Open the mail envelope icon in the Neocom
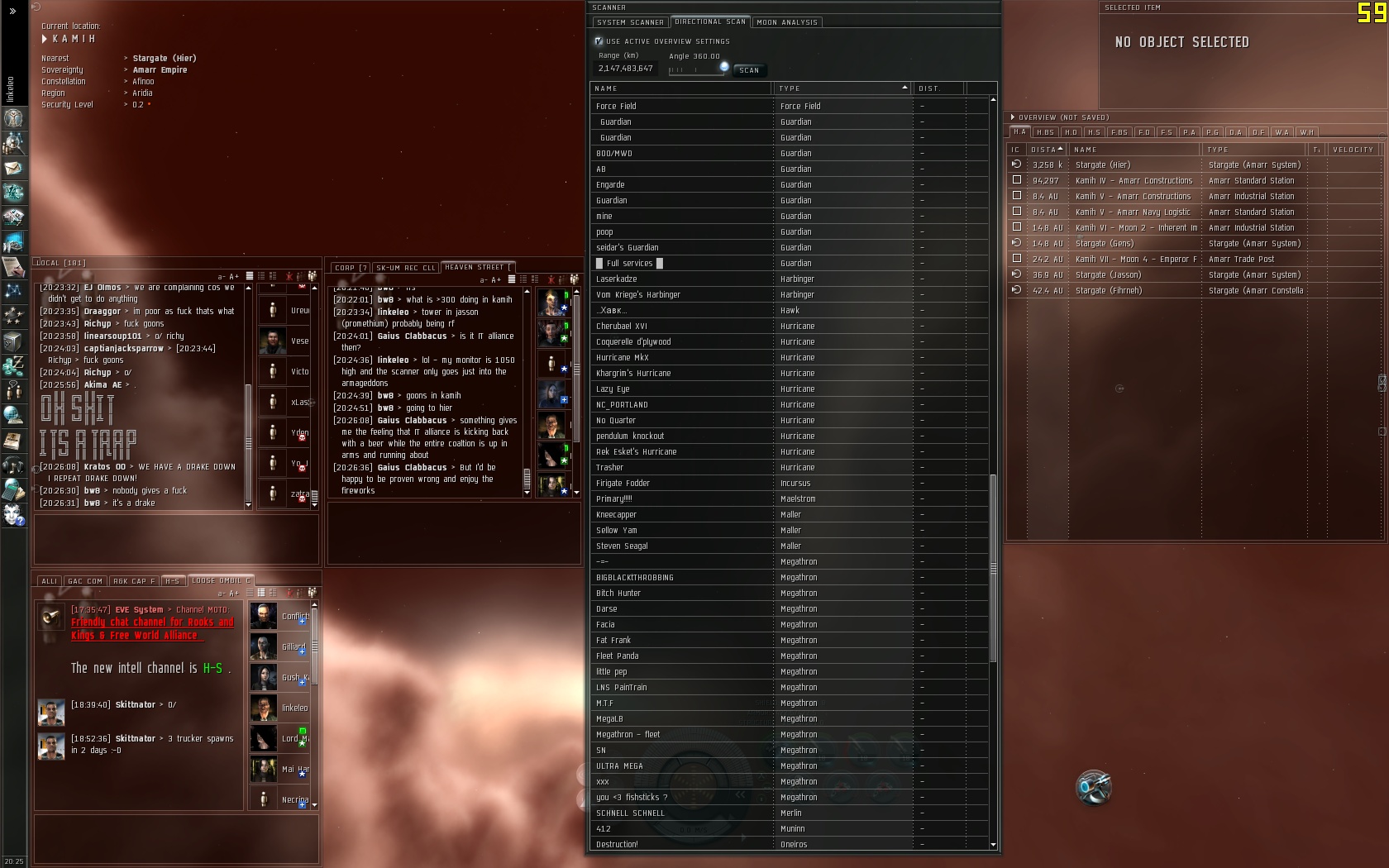This screenshot has width=1389, height=868. (x=13, y=168)
